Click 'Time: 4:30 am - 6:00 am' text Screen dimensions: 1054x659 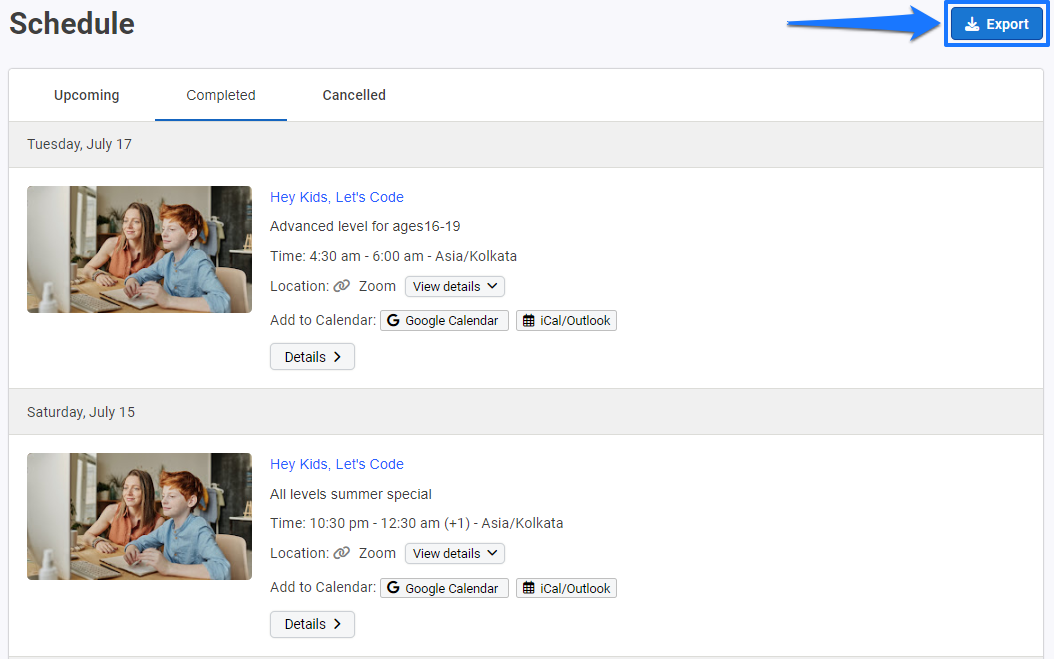click(347, 256)
